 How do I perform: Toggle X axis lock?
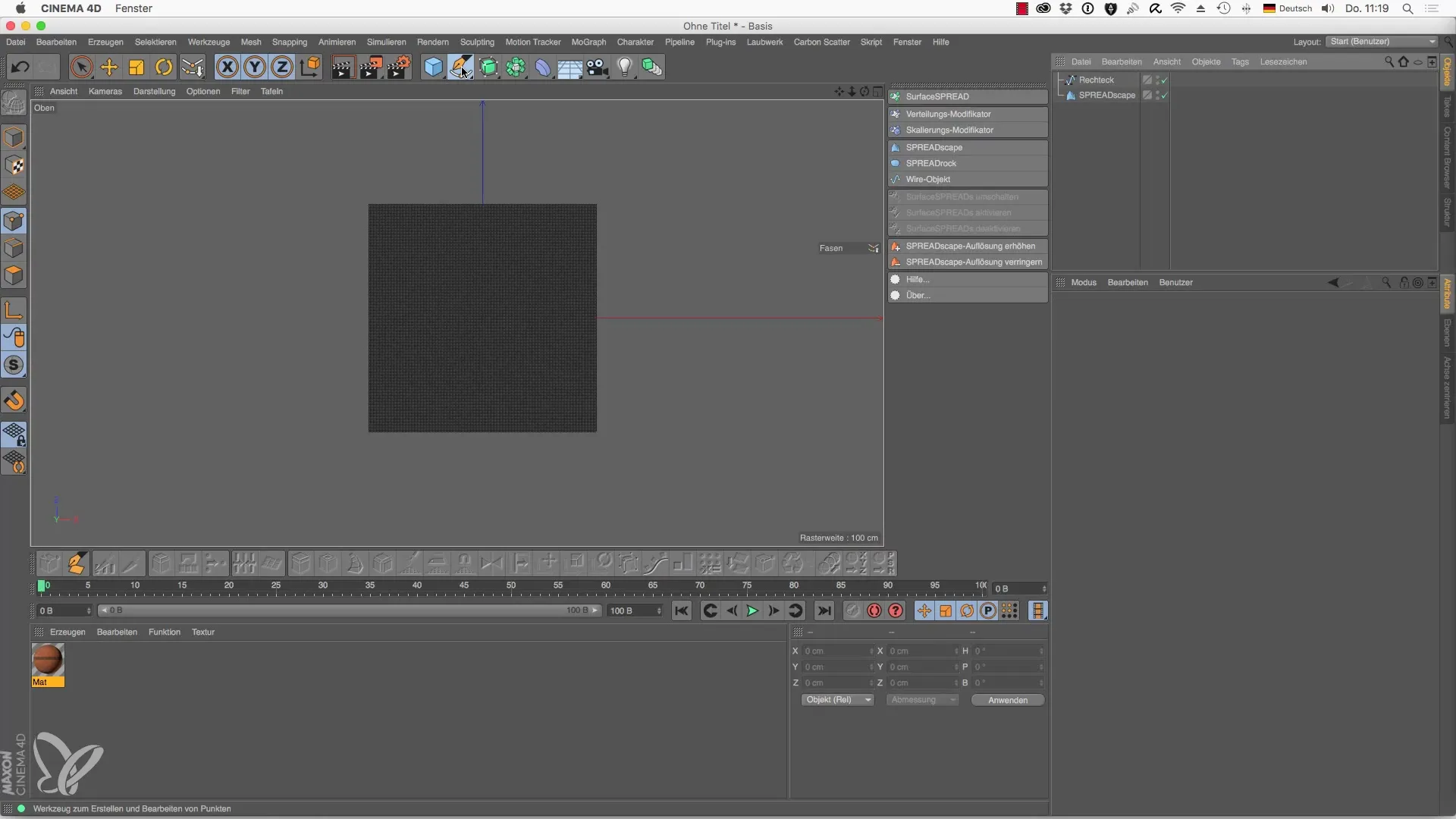(227, 67)
